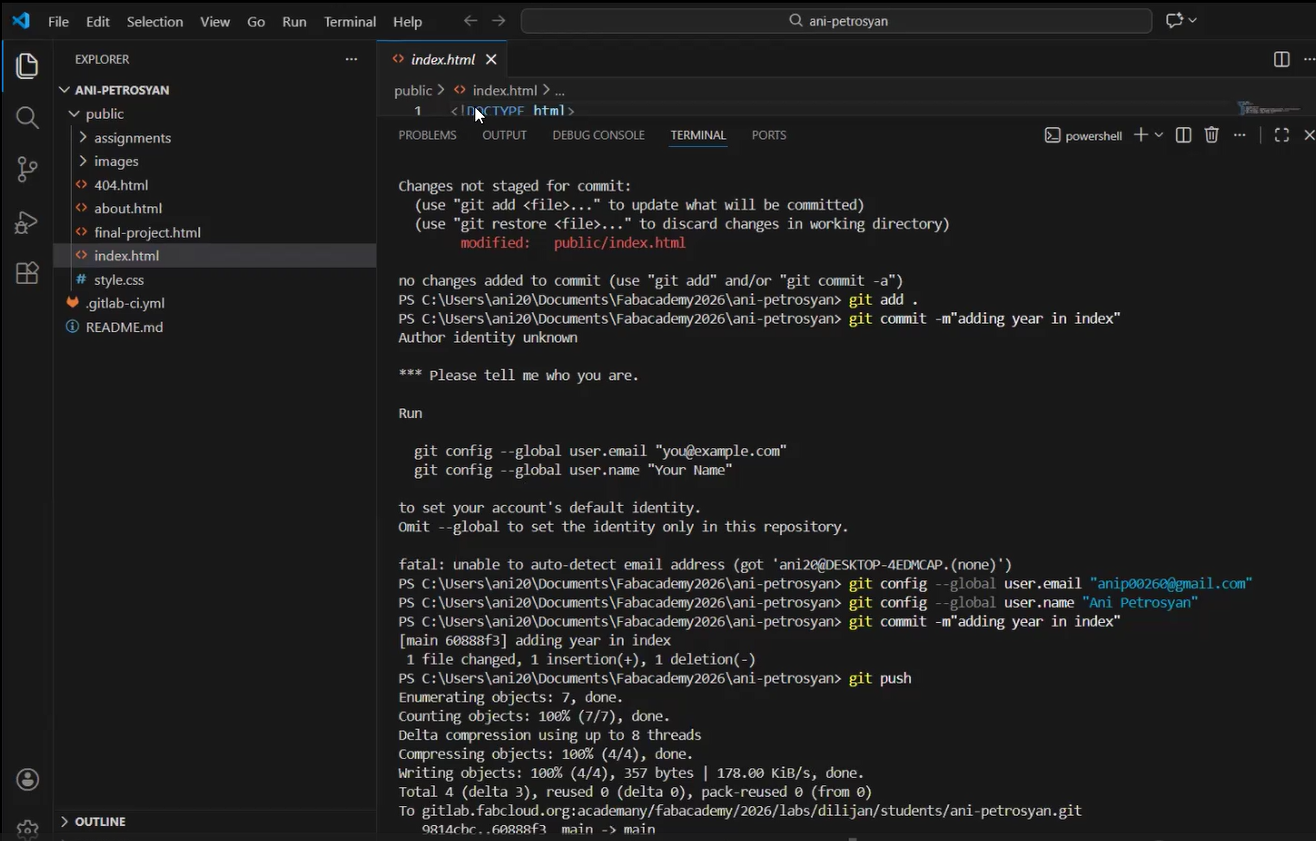Select the TERMINAL panel tab
1316x841 pixels.
698,135
